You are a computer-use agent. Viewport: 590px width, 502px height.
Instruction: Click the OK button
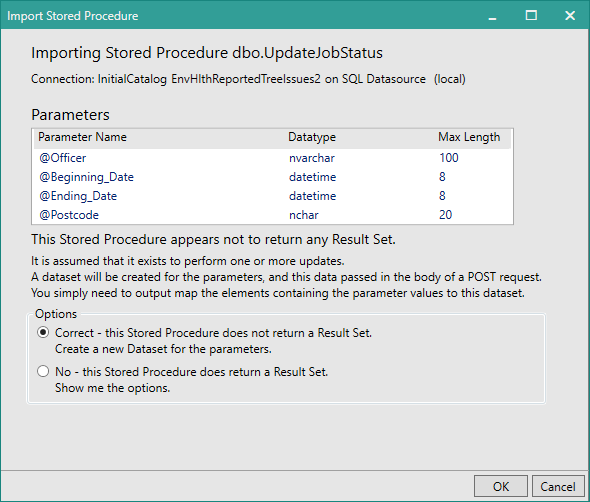pos(501,487)
